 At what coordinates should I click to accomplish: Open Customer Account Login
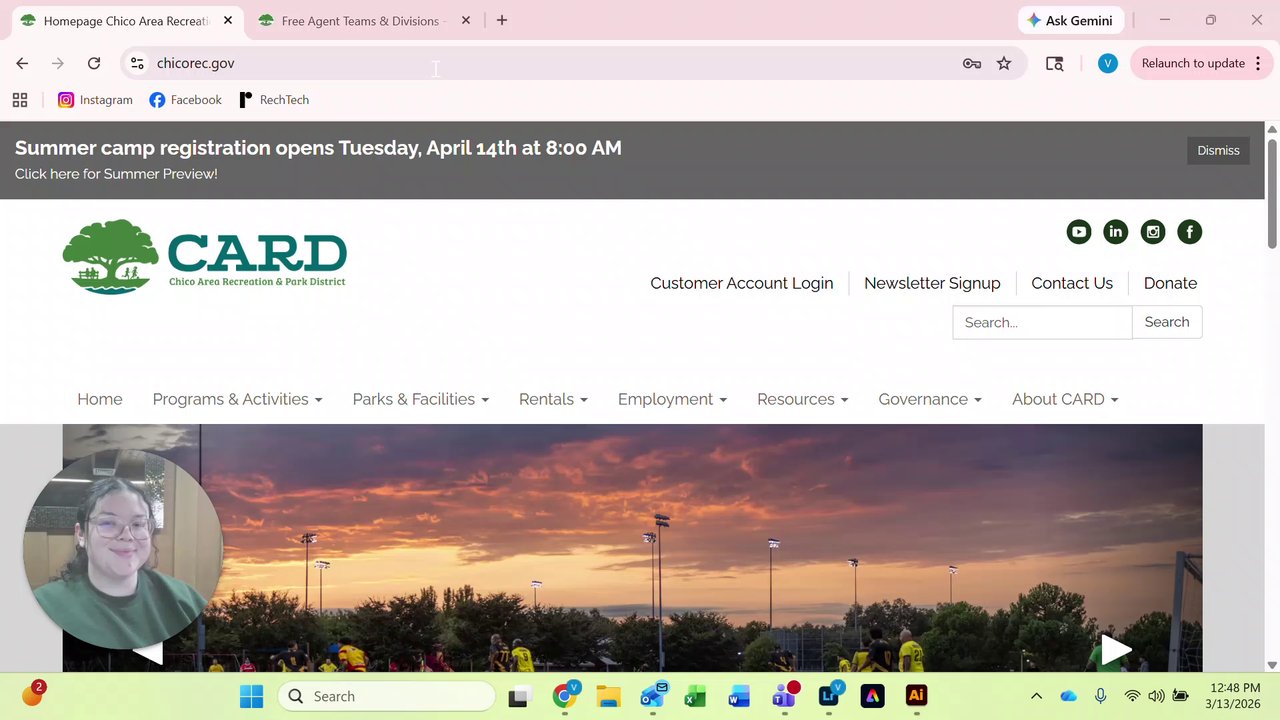coord(742,283)
